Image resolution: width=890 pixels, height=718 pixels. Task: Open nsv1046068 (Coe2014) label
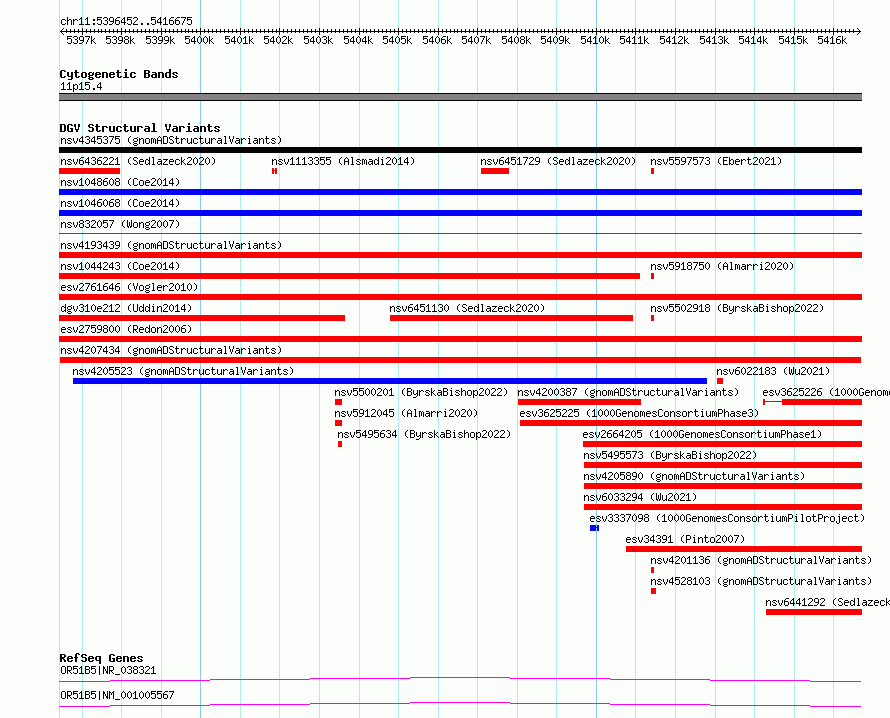pyautogui.click(x=120, y=203)
